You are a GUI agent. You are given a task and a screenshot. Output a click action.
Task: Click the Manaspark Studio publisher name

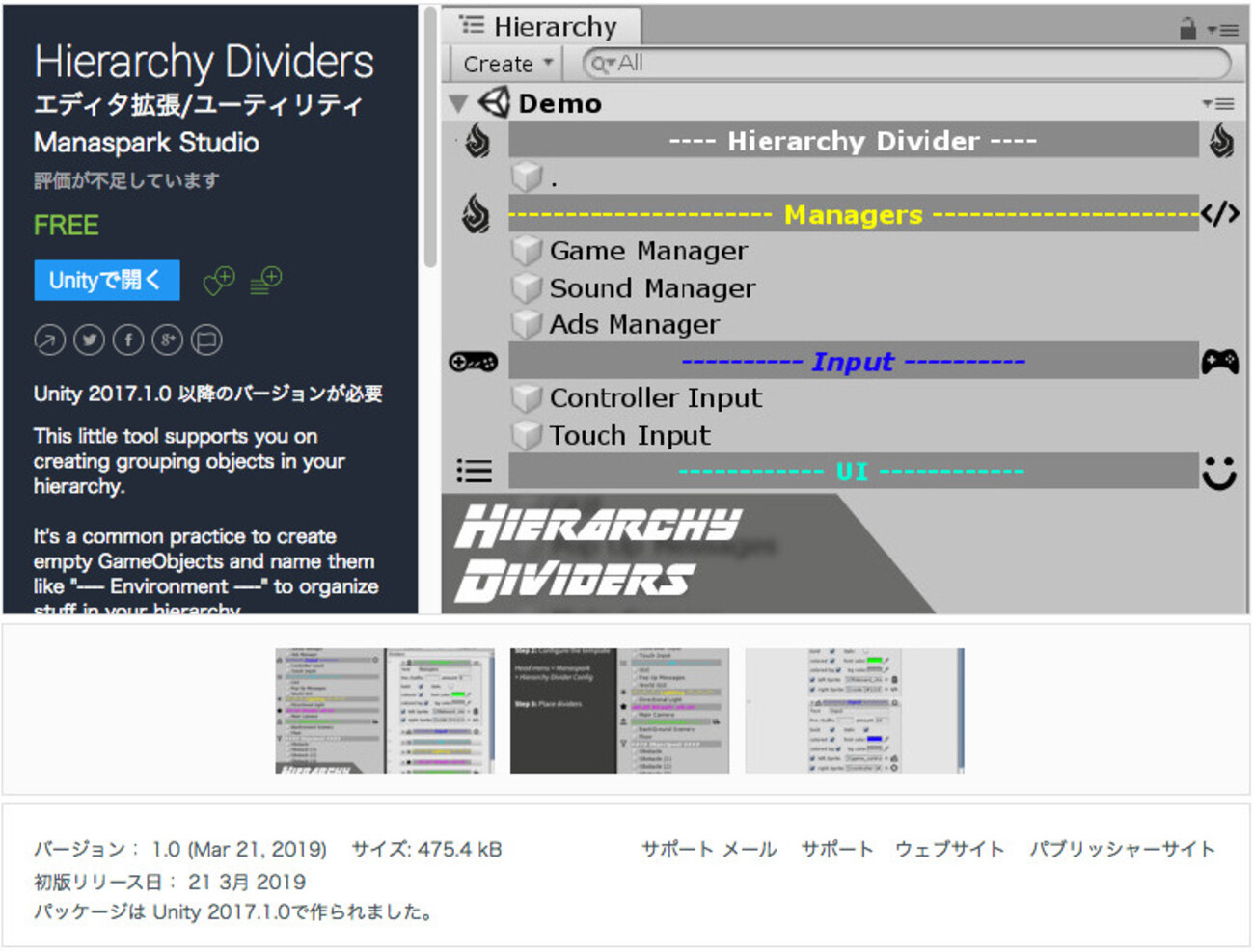tap(147, 143)
